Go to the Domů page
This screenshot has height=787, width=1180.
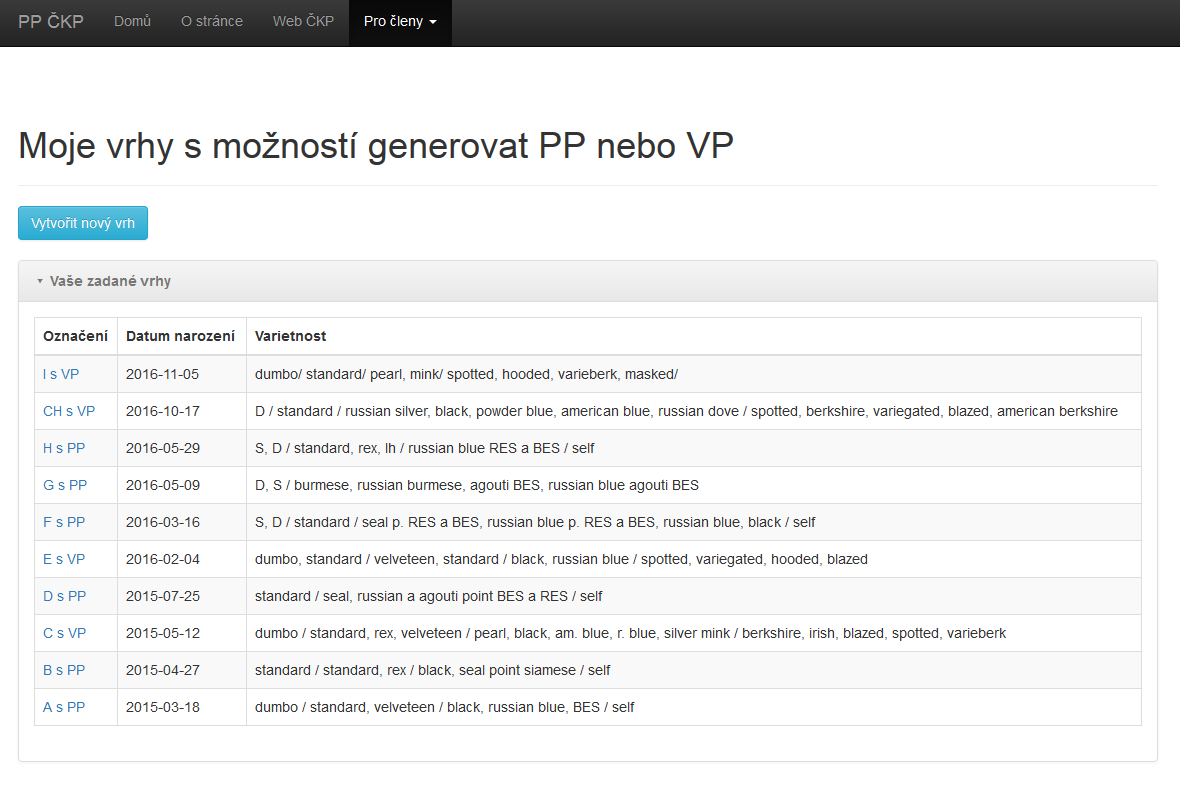click(x=132, y=22)
